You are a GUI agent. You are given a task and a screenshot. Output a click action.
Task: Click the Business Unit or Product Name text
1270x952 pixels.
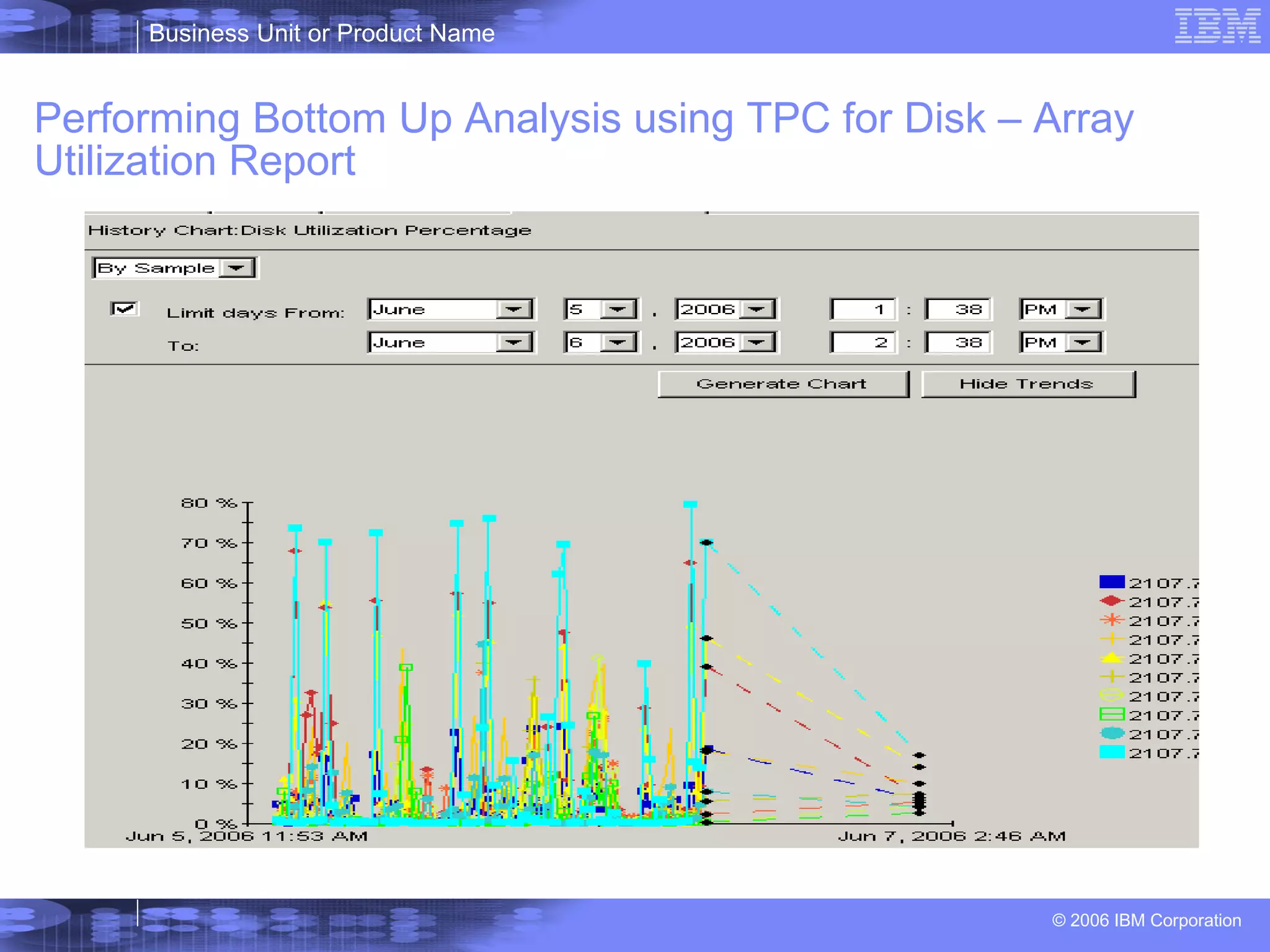tap(322, 33)
